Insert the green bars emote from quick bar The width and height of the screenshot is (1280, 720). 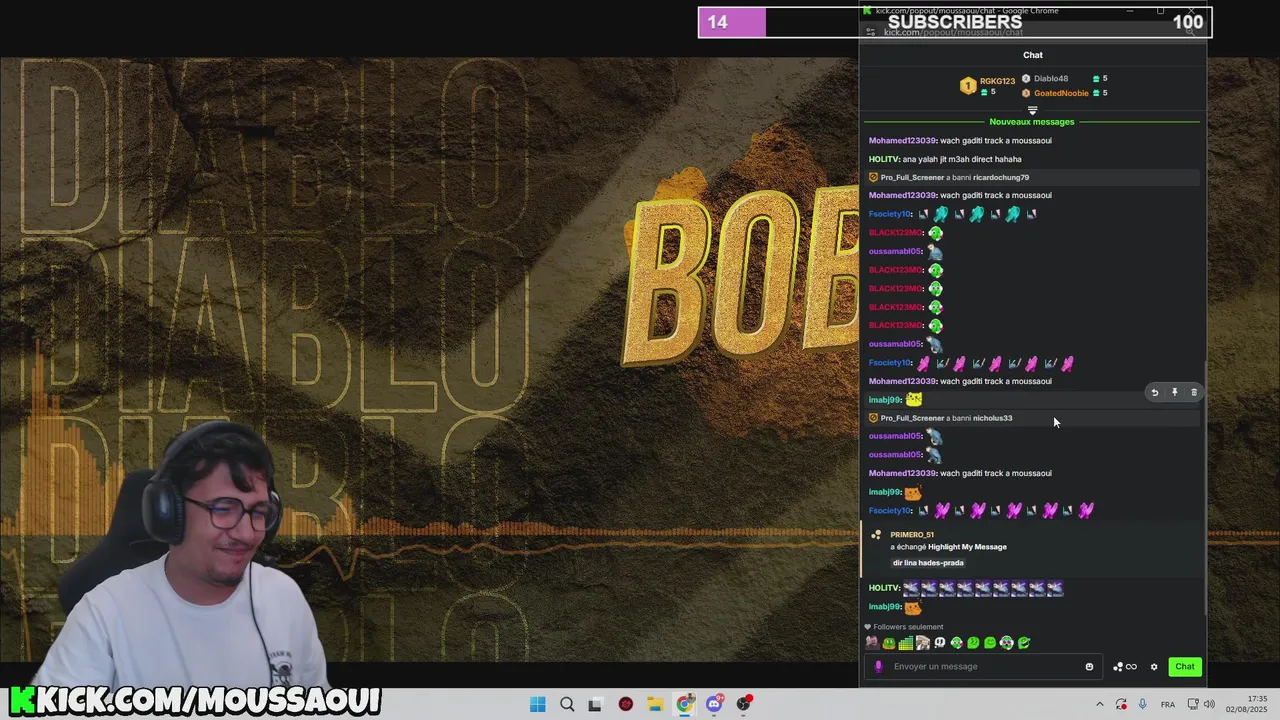(906, 643)
